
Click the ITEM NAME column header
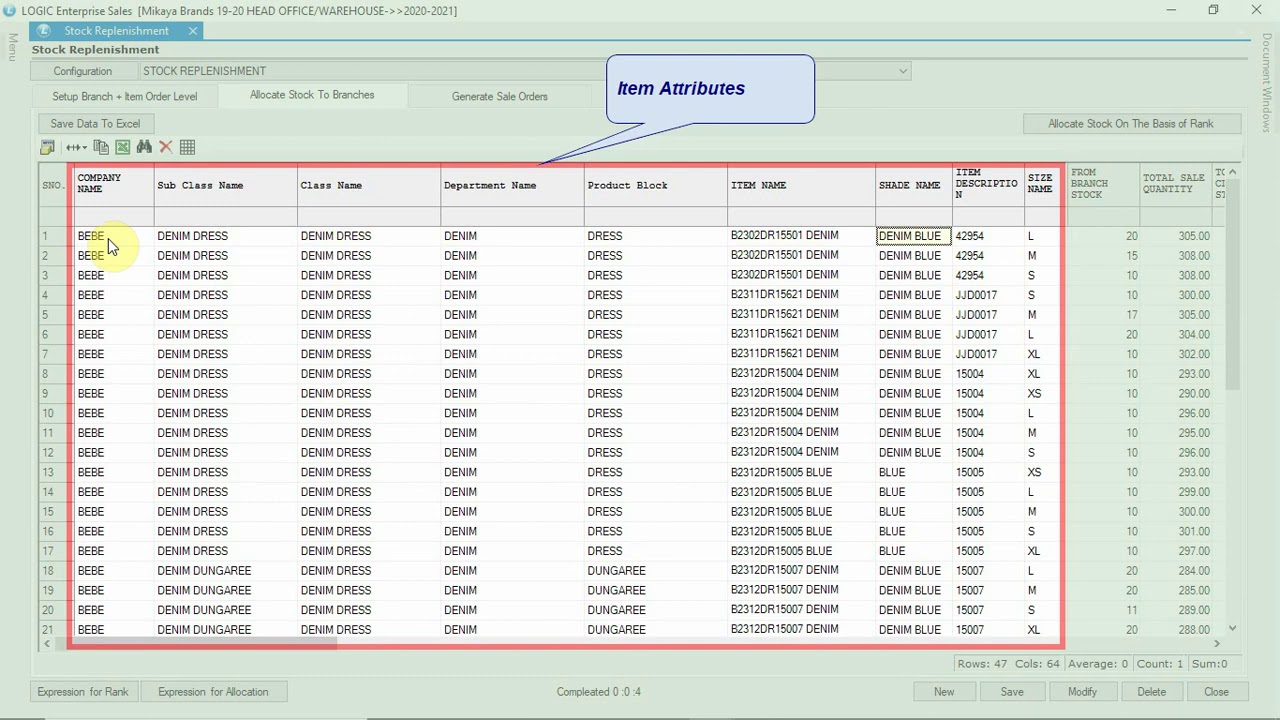[801, 185]
